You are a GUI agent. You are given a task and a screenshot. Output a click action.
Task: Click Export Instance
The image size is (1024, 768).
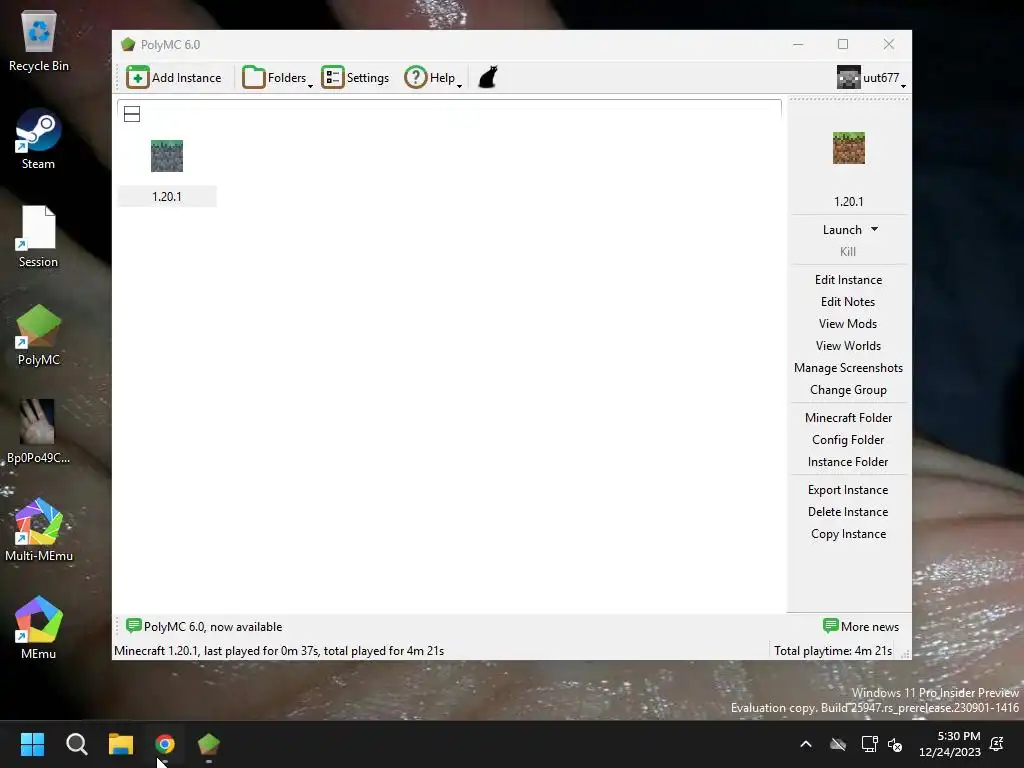848,490
